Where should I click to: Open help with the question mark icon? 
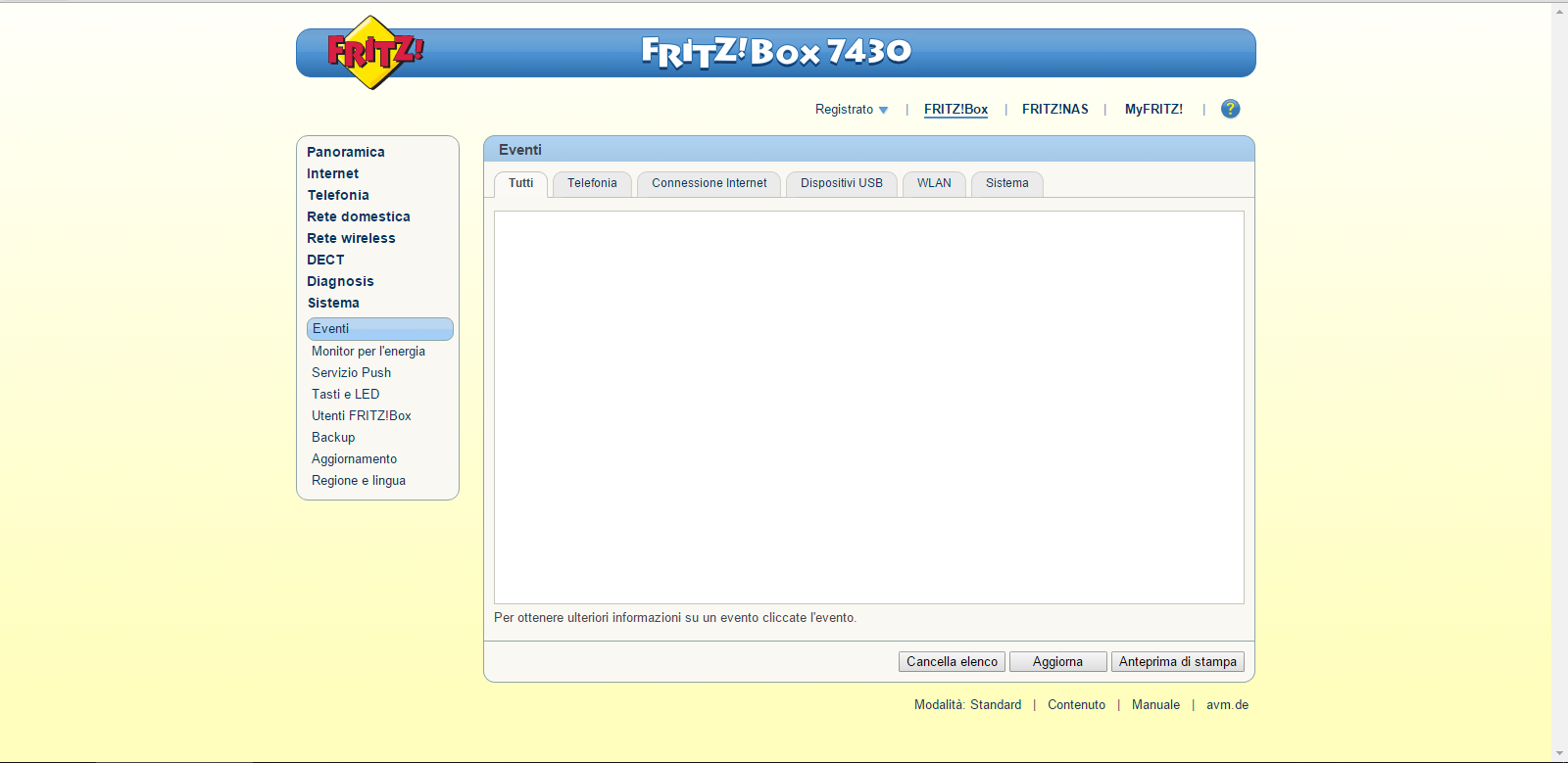pyautogui.click(x=1230, y=109)
